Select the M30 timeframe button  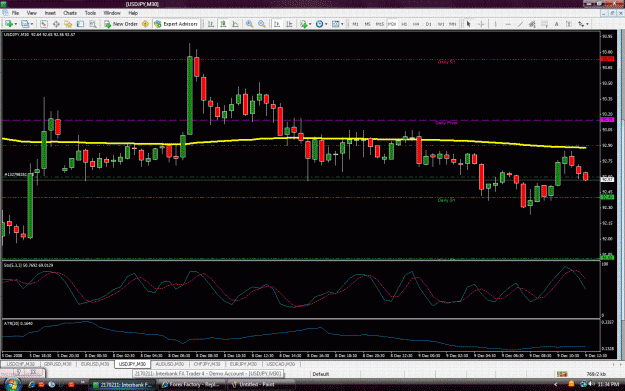pyautogui.click(x=392, y=24)
